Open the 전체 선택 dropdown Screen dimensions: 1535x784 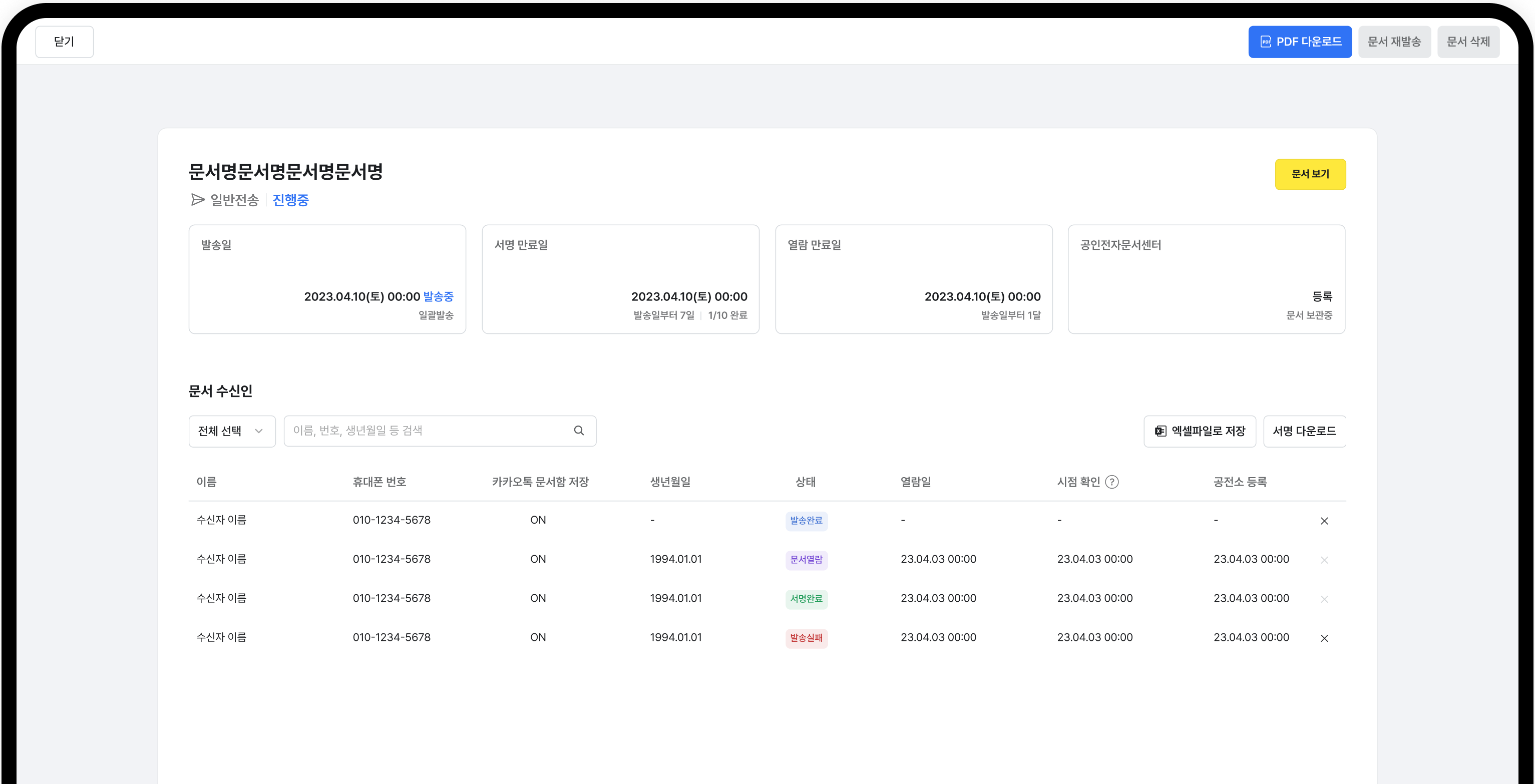click(232, 431)
